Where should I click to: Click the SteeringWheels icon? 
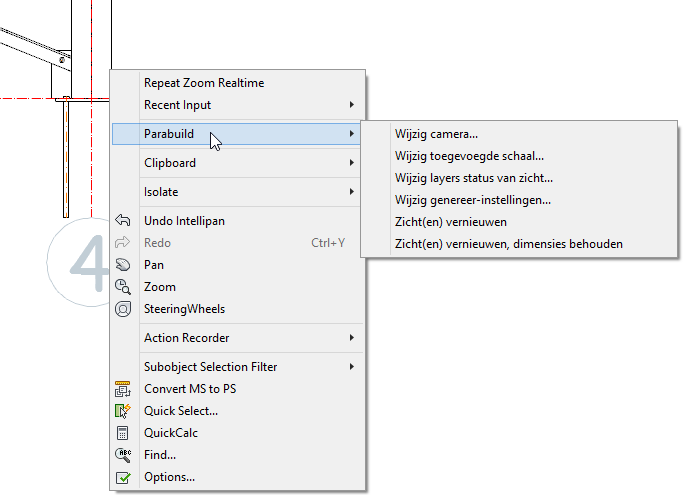tap(123, 309)
